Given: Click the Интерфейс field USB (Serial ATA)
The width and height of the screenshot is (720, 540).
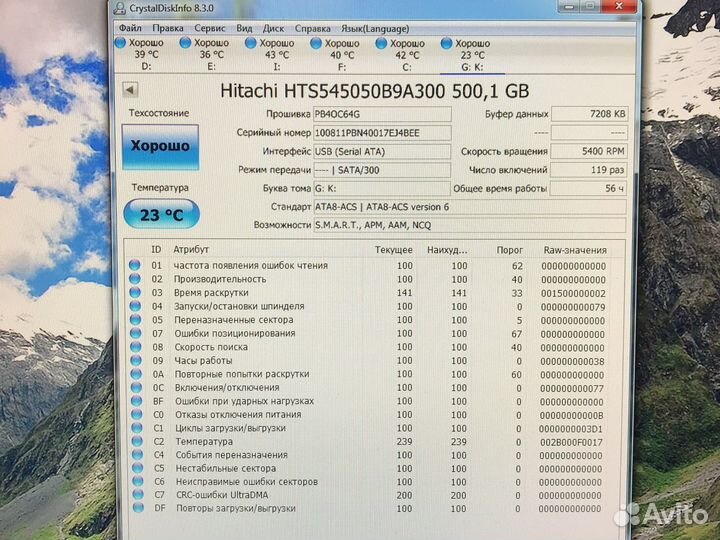Looking at the screenshot, I should (382, 152).
